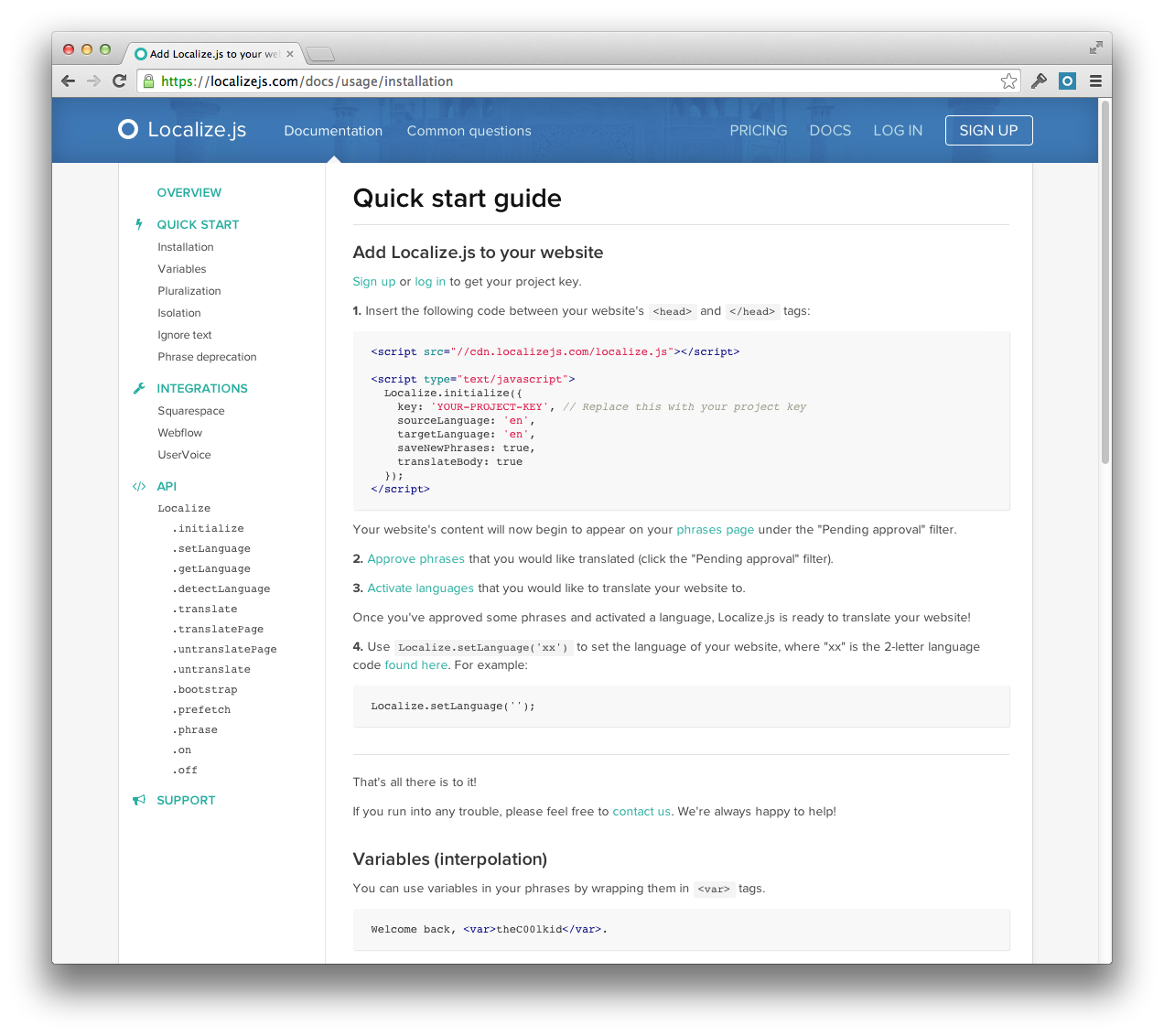Open .detectLanguage API reference
Screen dimensions: 1164x1036
click(x=221, y=588)
